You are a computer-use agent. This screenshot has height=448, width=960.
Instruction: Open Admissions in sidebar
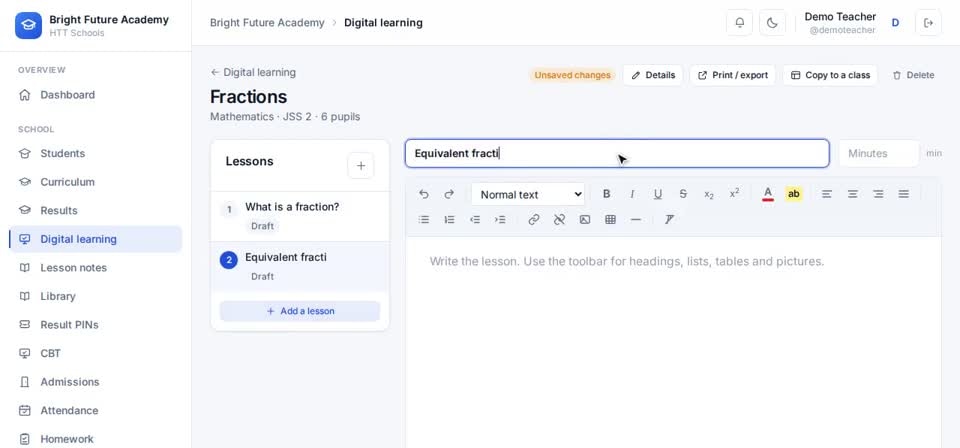pyautogui.click(x=96, y=382)
